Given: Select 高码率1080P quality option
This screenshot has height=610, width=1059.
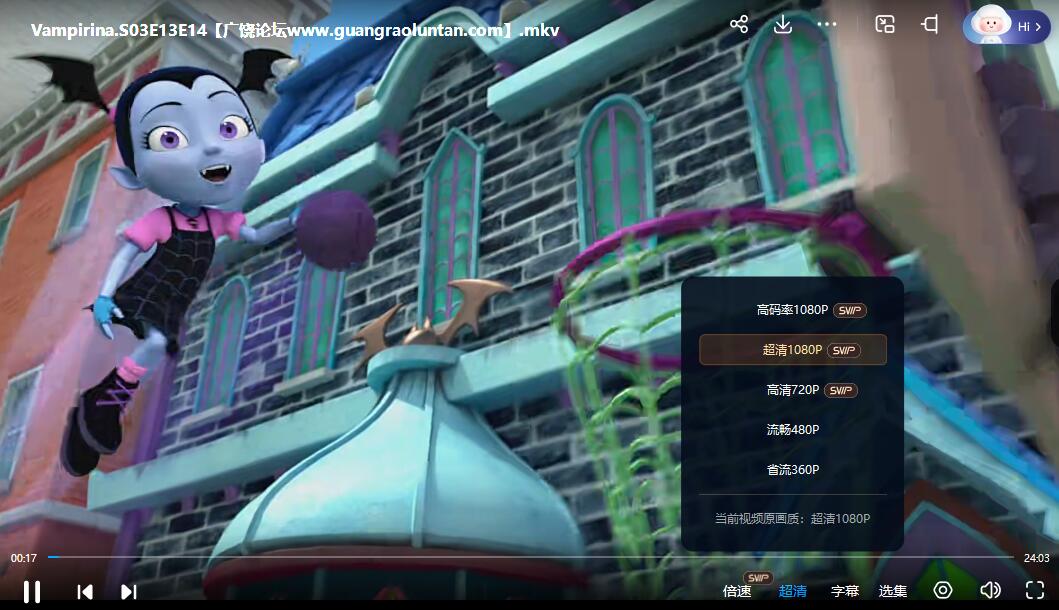Looking at the screenshot, I should click(x=793, y=310).
